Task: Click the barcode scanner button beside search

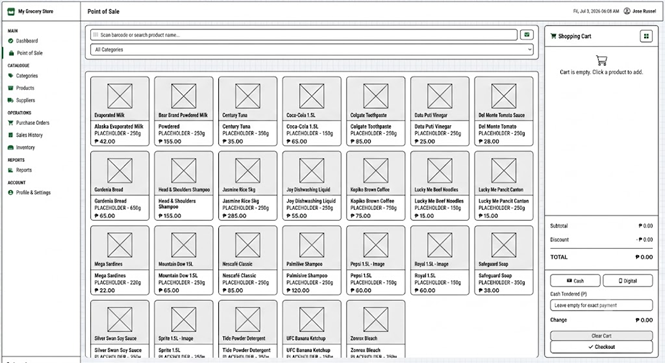Action: click(527, 35)
